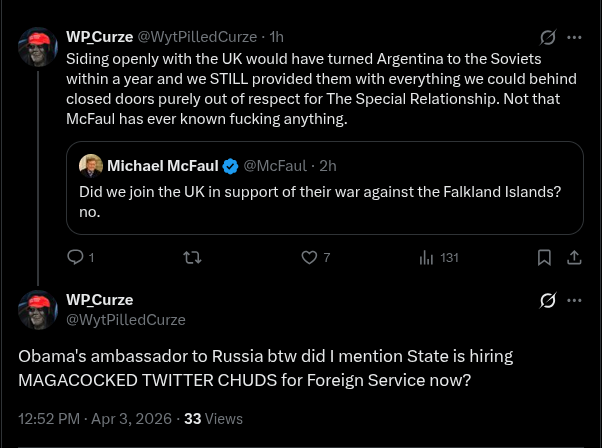The image size is (602, 448).
Task: Bookmark the first WP_Curze tweet
Action: pyautogui.click(x=544, y=257)
